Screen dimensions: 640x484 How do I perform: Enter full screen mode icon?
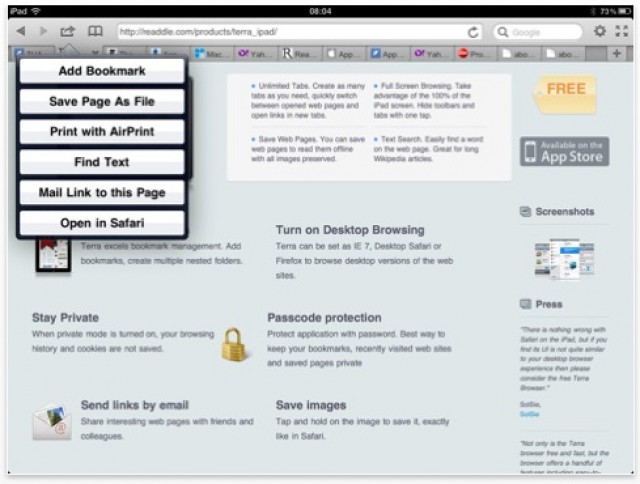[622, 32]
